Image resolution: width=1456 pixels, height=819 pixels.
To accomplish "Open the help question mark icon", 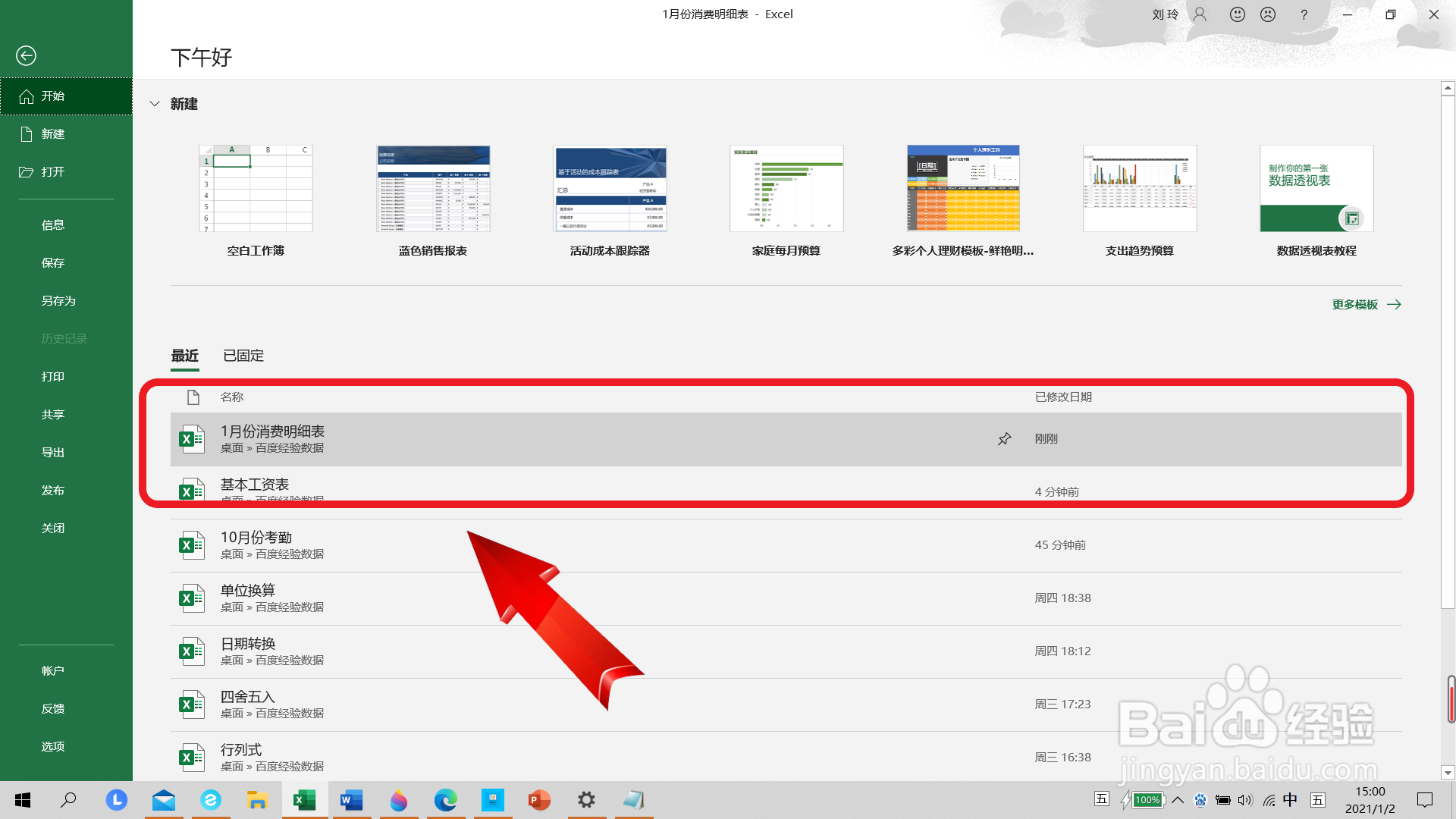I will pyautogui.click(x=1304, y=14).
